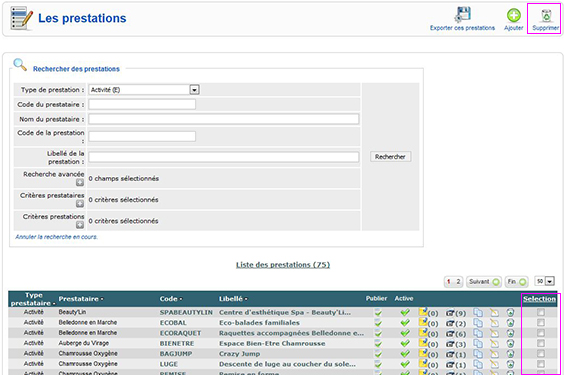Screen dimensions: 564x375
Task: Expand Critères prestataires plus button
Action: [80, 204]
